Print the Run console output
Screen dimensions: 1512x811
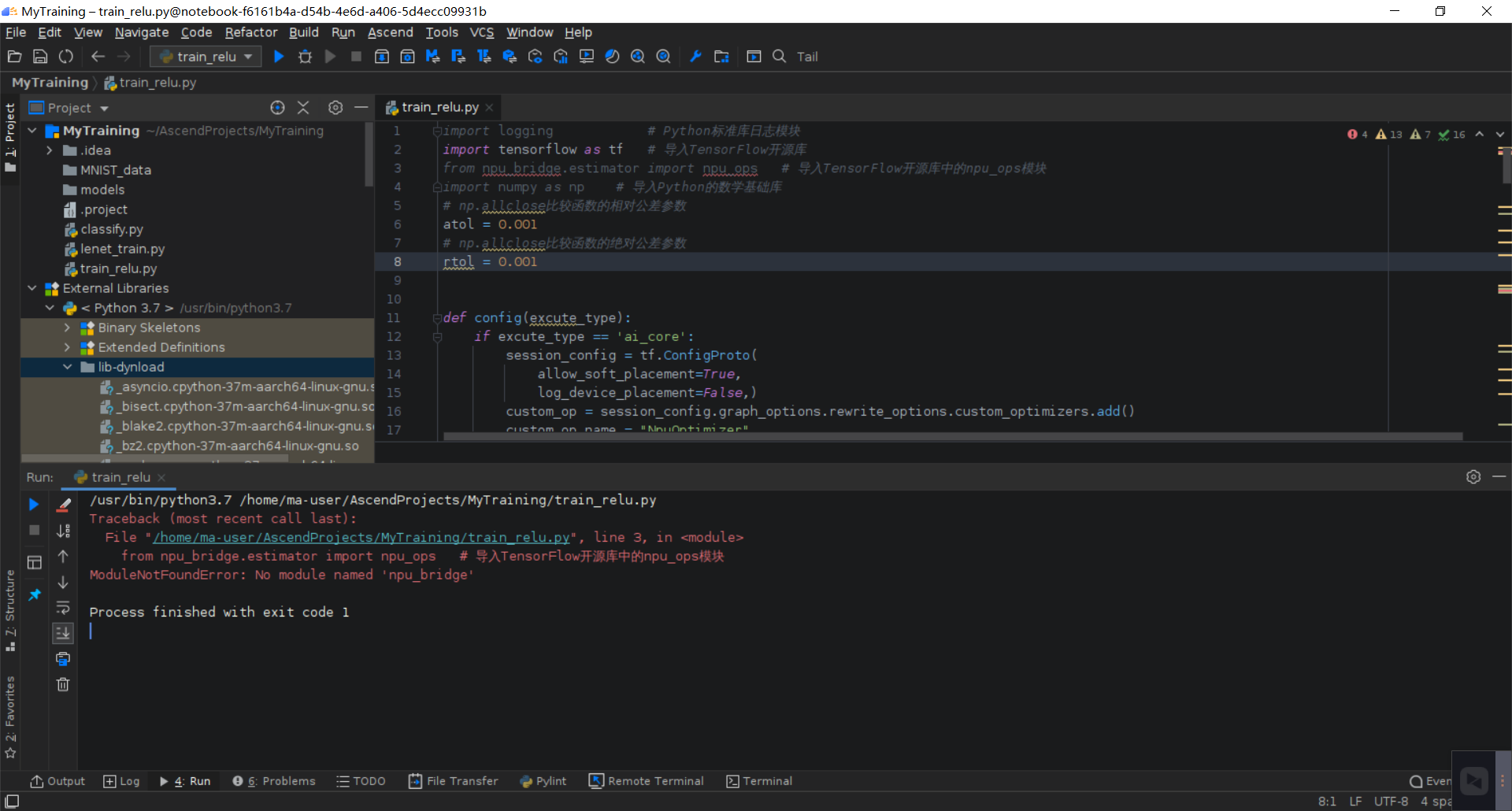(x=63, y=659)
